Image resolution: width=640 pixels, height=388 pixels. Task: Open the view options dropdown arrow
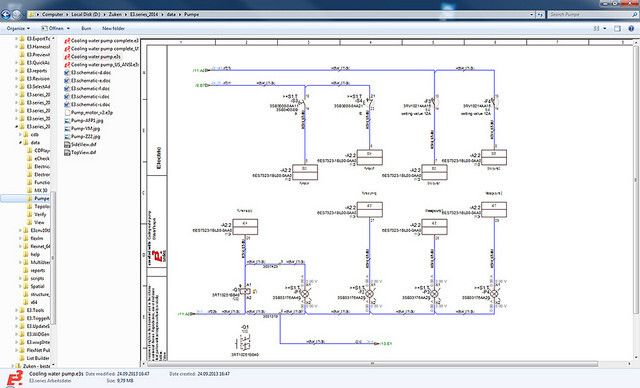pyautogui.click(x=604, y=29)
